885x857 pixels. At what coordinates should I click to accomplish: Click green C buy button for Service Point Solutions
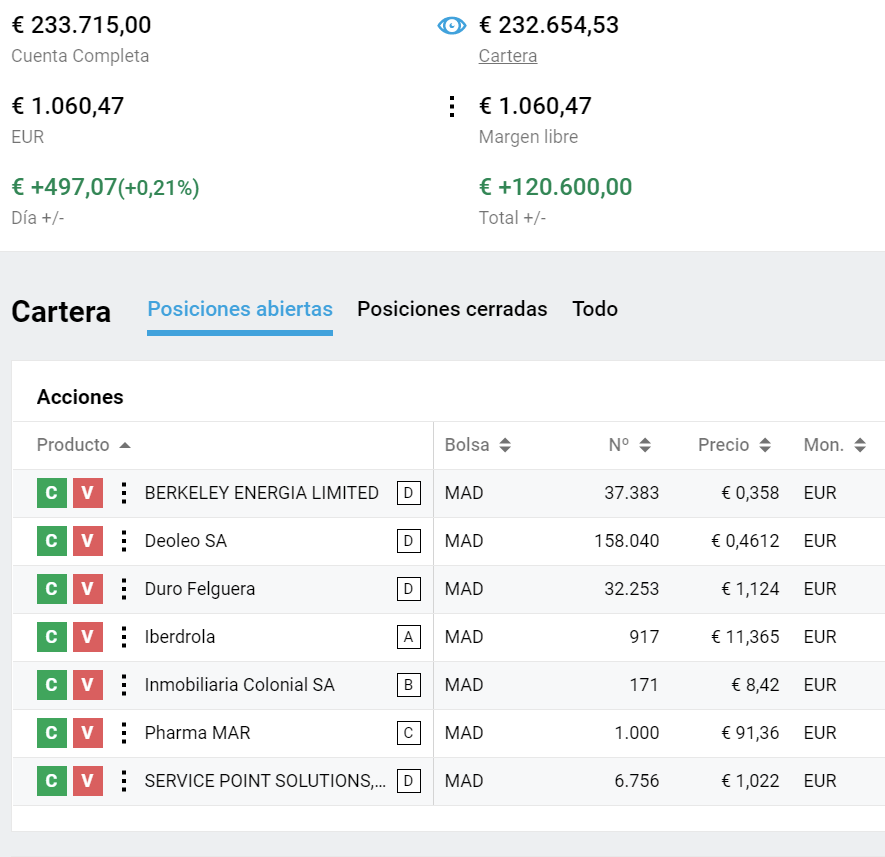52,781
